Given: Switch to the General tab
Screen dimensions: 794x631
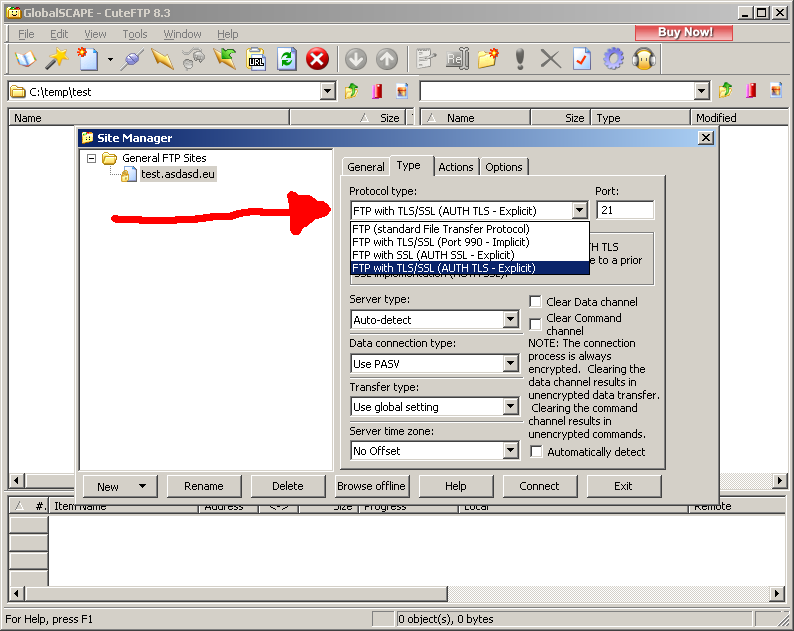Looking at the screenshot, I should pos(366,167).
